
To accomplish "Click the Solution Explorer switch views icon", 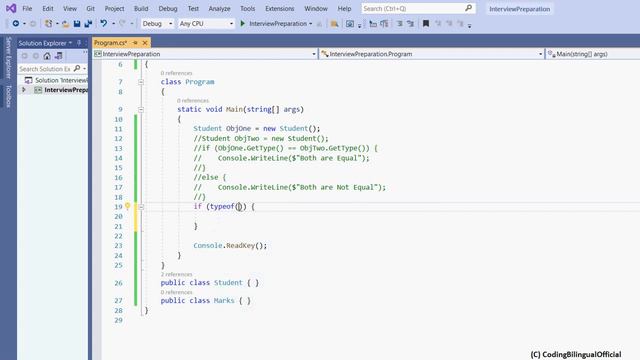I will (x=59, y=56).
